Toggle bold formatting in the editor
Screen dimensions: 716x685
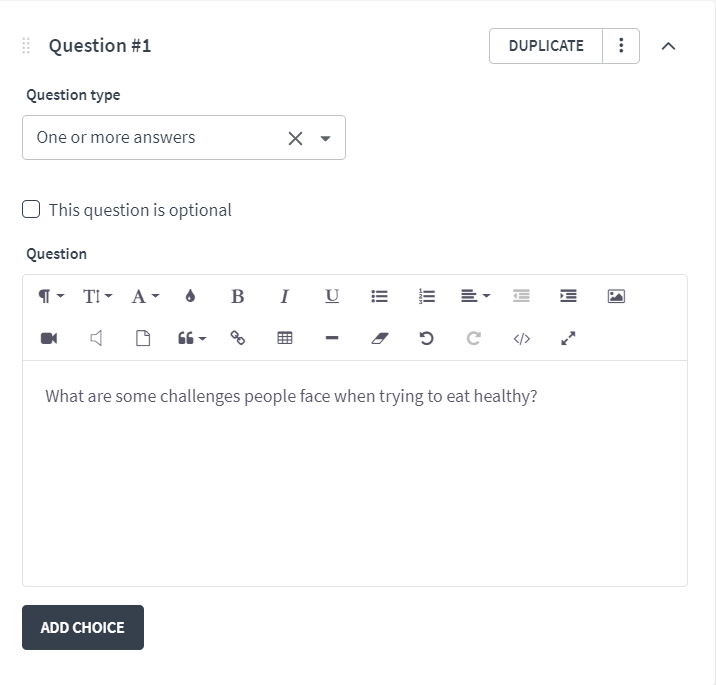pos(237,296)
